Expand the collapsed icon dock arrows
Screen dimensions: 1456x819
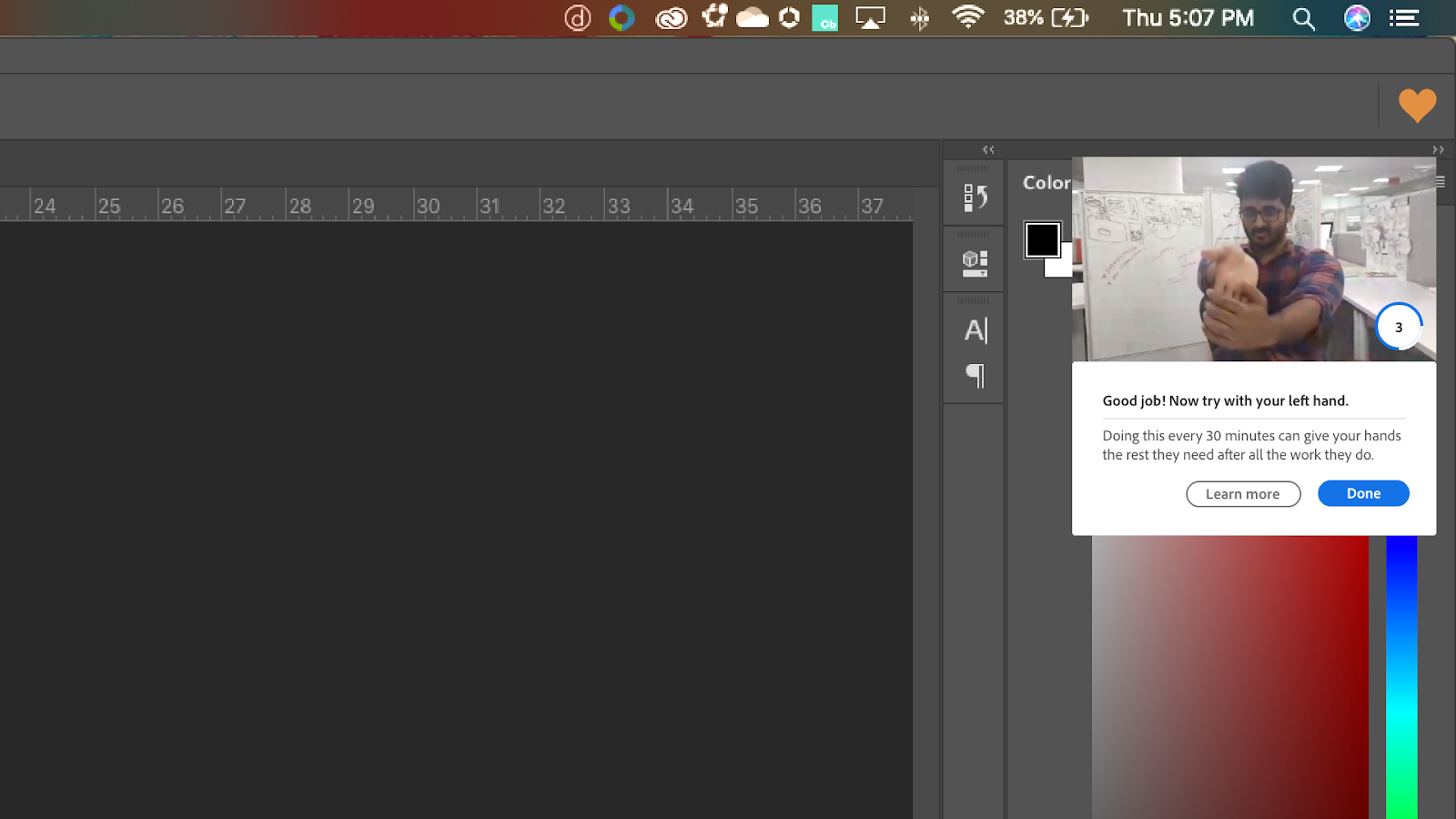click(988, 149)
